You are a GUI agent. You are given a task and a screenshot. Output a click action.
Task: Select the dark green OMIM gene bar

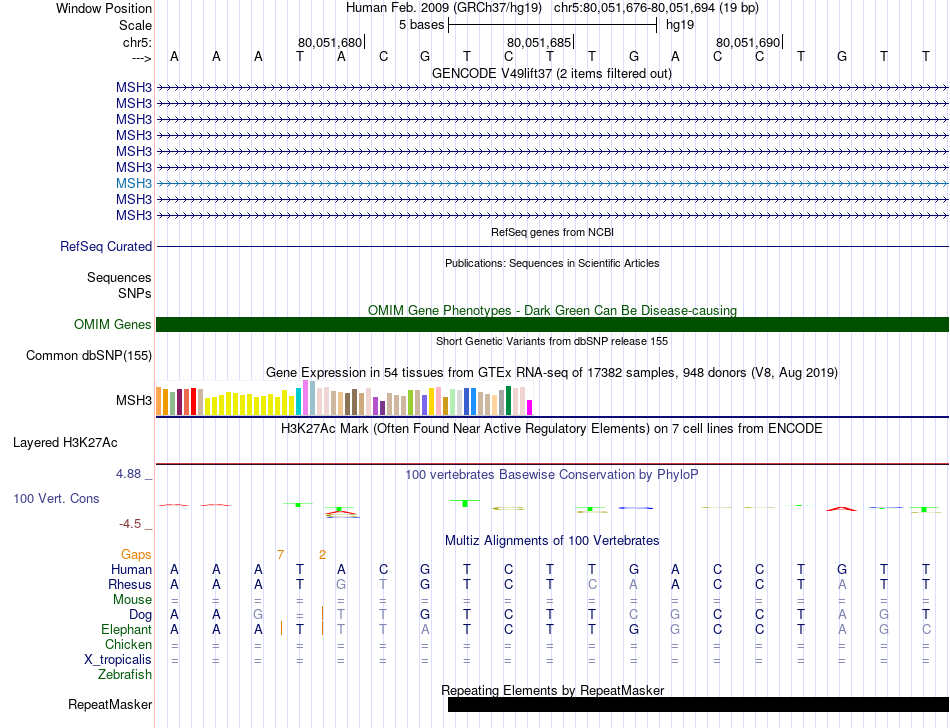click(552, 325)
